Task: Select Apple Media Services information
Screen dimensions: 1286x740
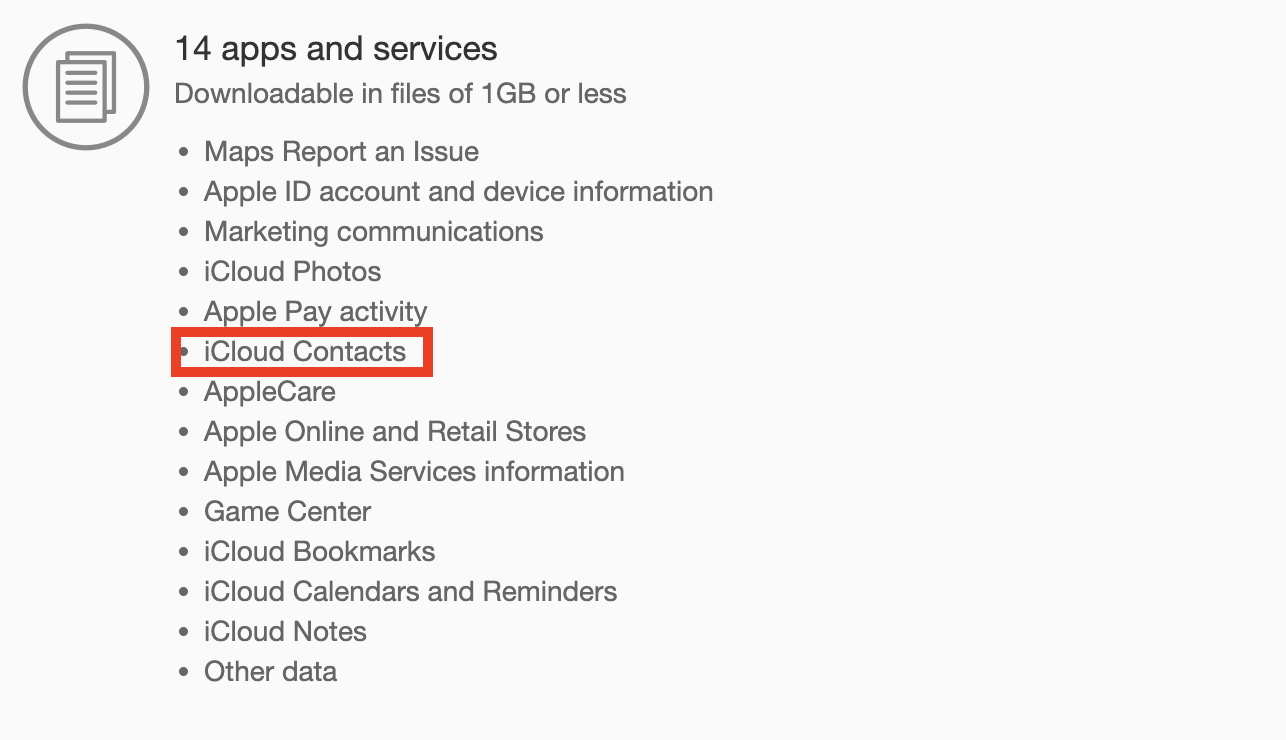Action: (x=414, y=472)
